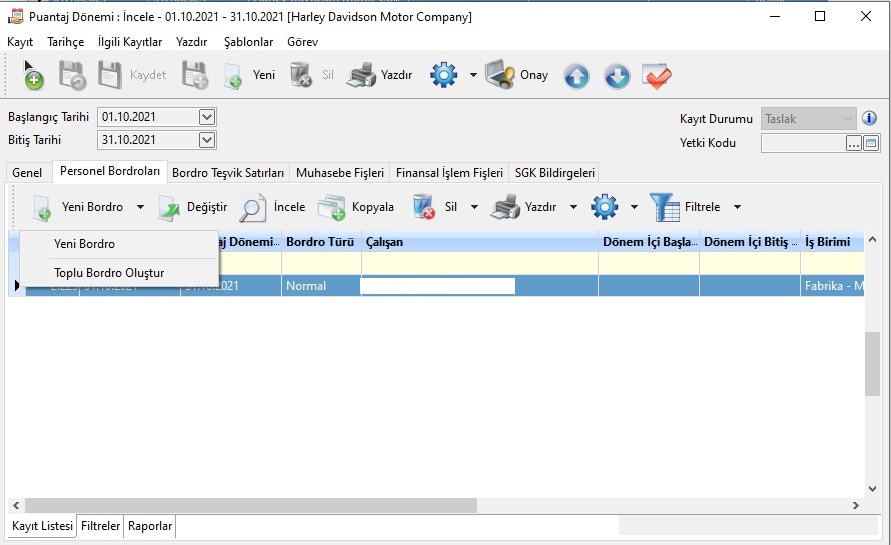Click the red checkmark icon in toolbar
The height and width of the screenshot is (545, 891).
[657, 76]
